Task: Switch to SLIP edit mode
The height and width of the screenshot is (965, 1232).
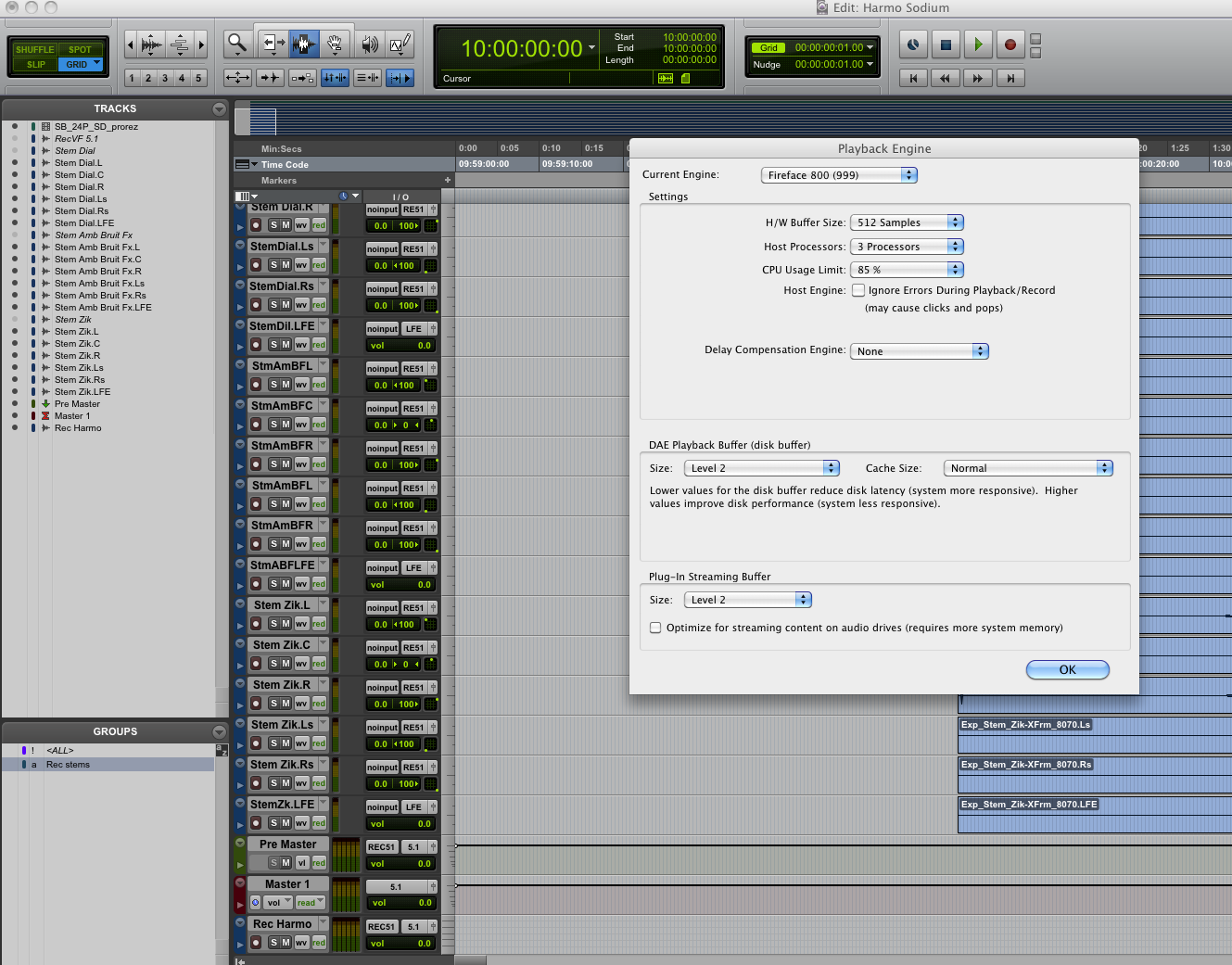Action: [x=35, y=65]
